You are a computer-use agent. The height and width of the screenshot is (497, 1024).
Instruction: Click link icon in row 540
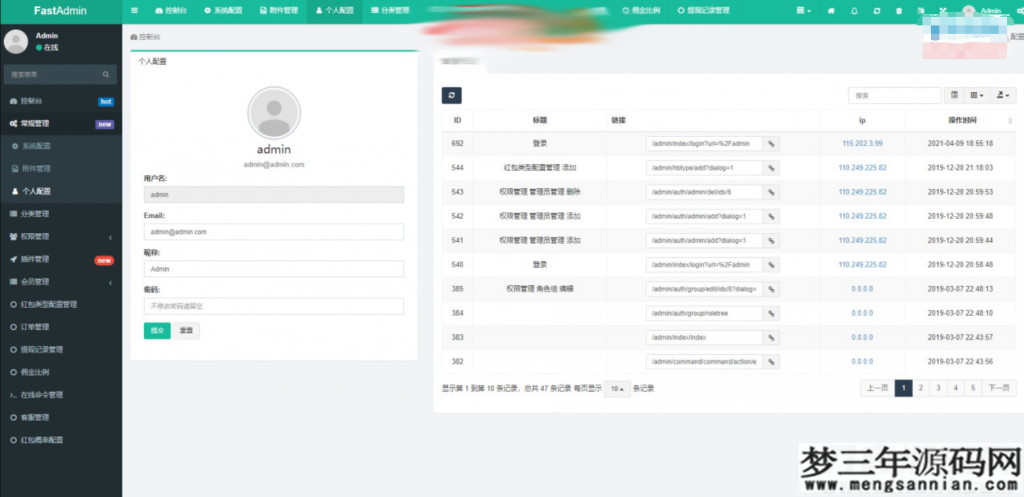[771, 265]
